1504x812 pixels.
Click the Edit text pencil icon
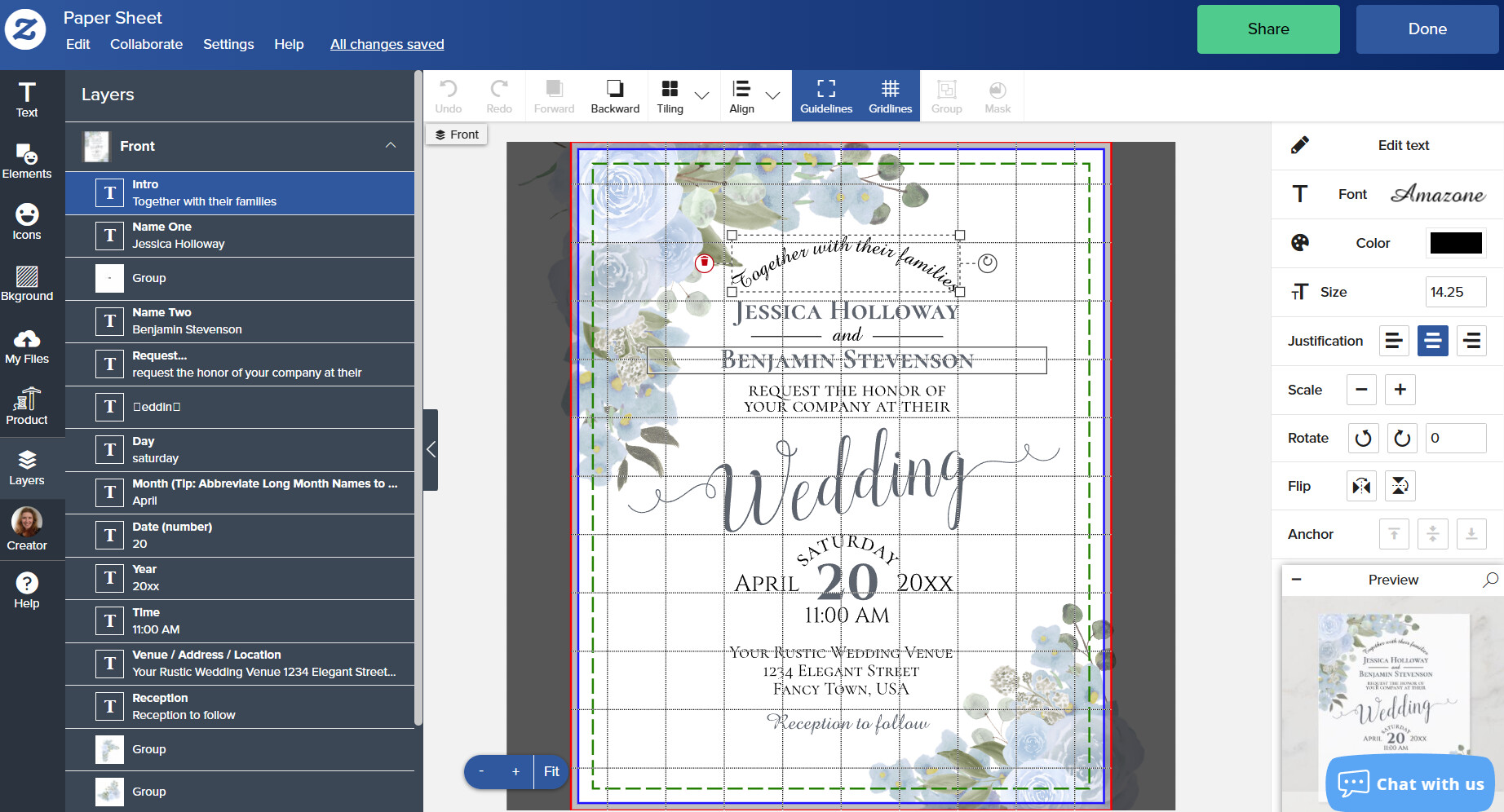1300,145
